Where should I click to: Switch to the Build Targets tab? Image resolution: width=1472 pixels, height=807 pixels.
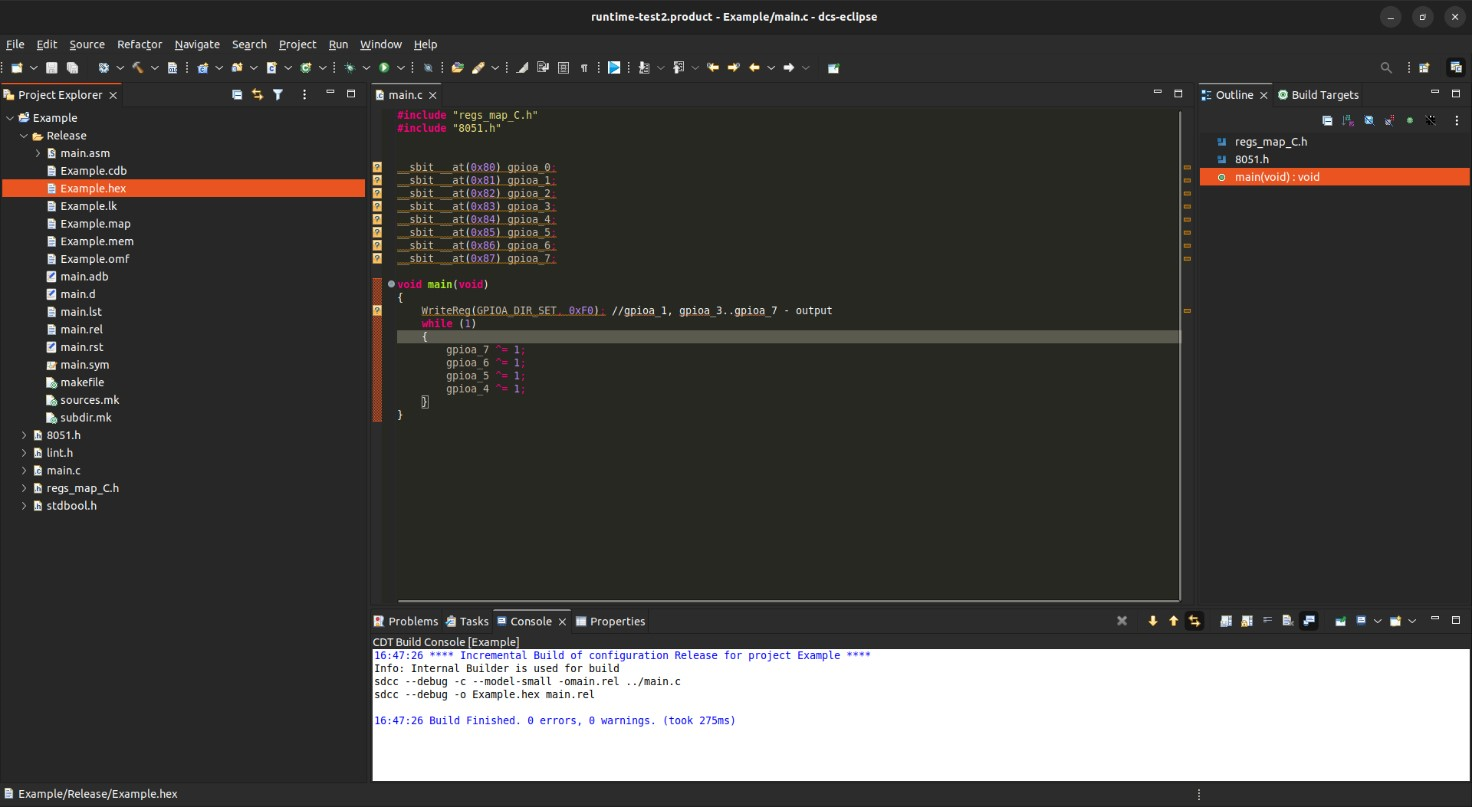point(1318,95)
